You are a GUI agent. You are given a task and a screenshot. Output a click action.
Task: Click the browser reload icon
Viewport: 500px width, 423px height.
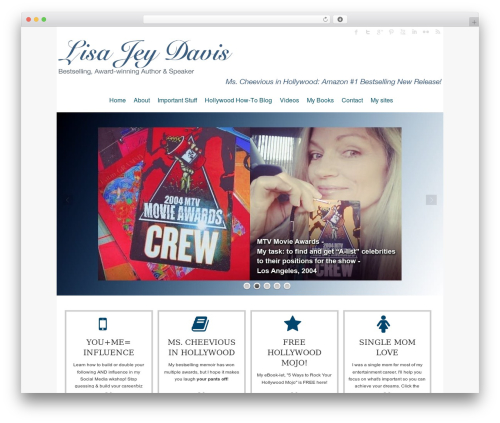[325, 19]
